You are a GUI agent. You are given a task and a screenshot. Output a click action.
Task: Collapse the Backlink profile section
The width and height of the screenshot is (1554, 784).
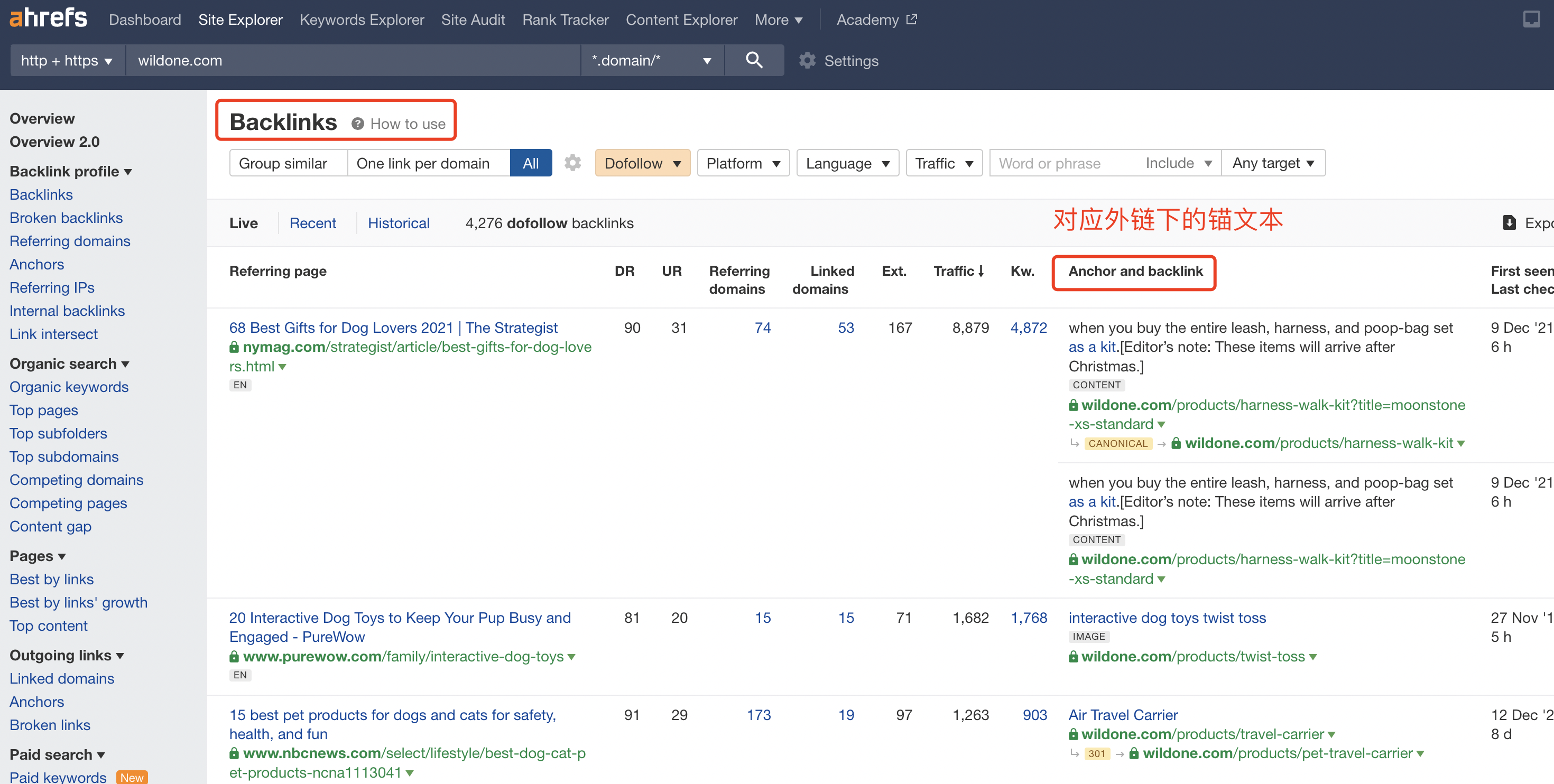click(71, 171)
